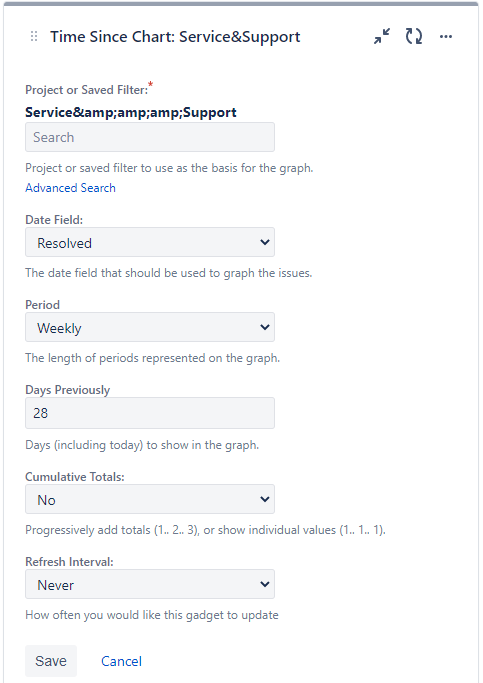Click the gadget title Time Since Chart: Service&Support
Screen dimensions: 483x683
click(x=175, y=37)
